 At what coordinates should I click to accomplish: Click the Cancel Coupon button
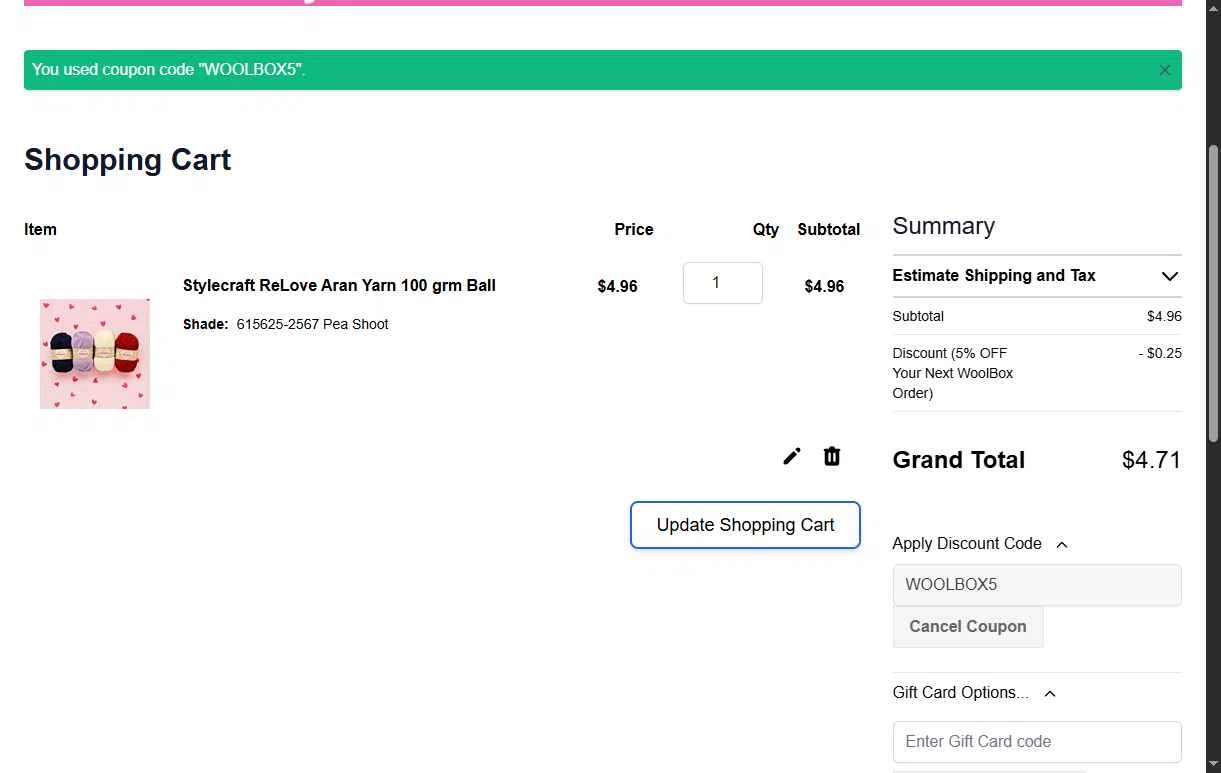(968, 626)
